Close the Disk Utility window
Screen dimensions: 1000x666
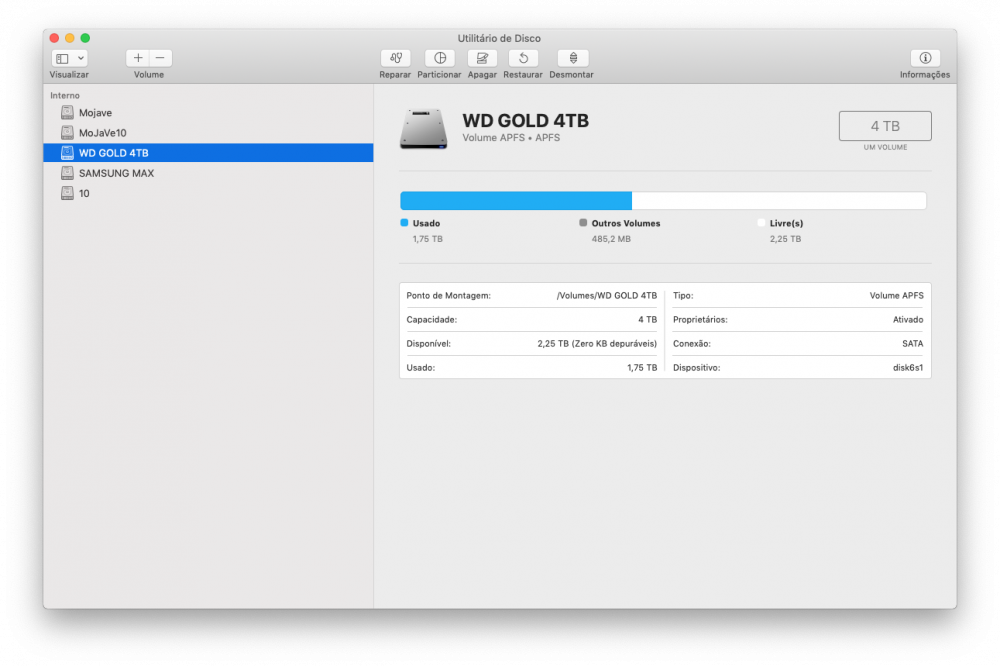click(x=54, y=38)
